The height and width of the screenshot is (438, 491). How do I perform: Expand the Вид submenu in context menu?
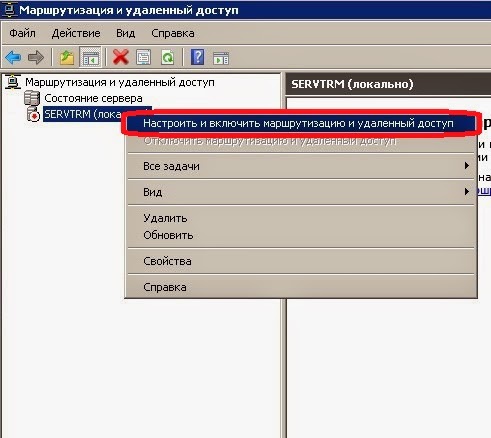301,192
